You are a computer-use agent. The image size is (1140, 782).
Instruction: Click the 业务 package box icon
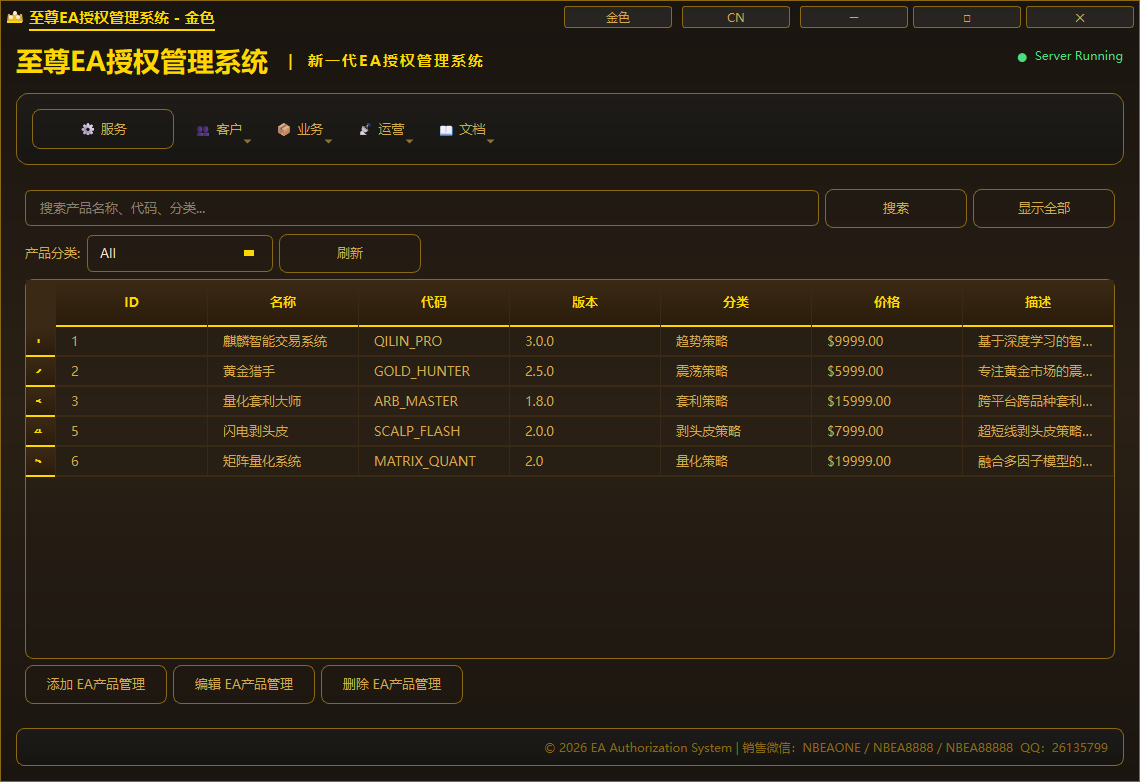(x=284, y=129)
